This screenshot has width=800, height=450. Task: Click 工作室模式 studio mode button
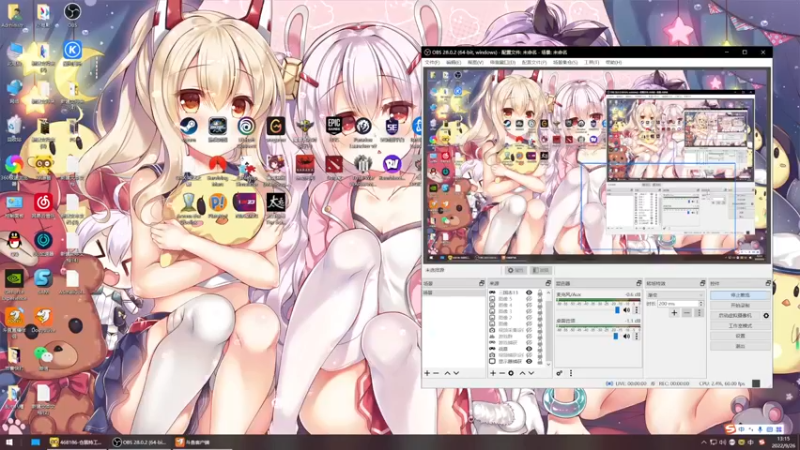[x=740, y=326]
